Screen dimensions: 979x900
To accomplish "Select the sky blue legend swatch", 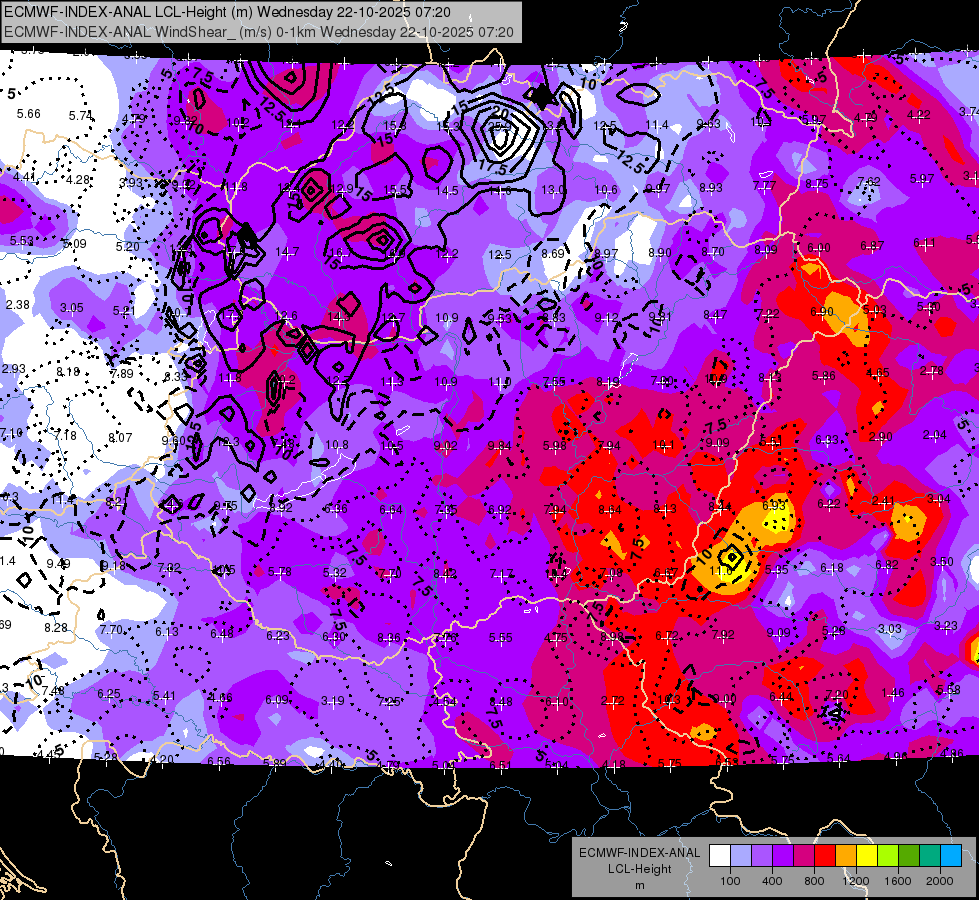I will point(951,856).
